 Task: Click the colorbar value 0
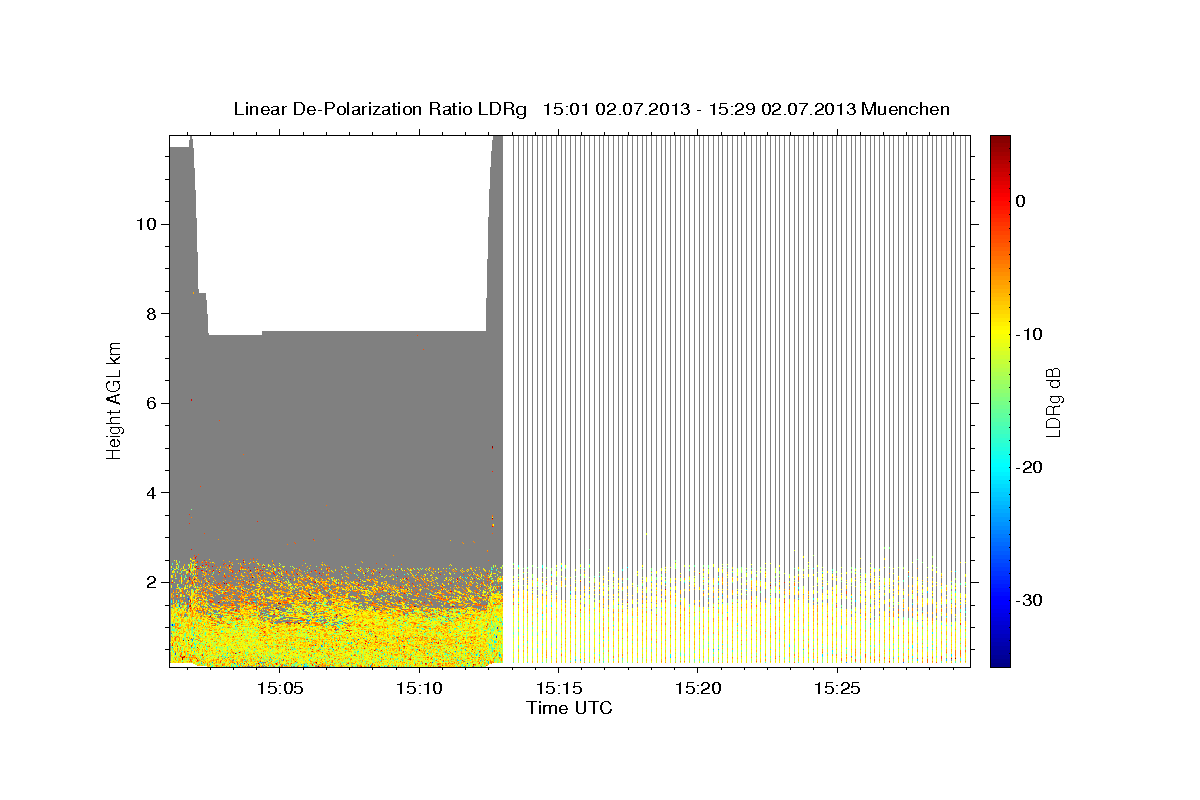[1021, 201]
